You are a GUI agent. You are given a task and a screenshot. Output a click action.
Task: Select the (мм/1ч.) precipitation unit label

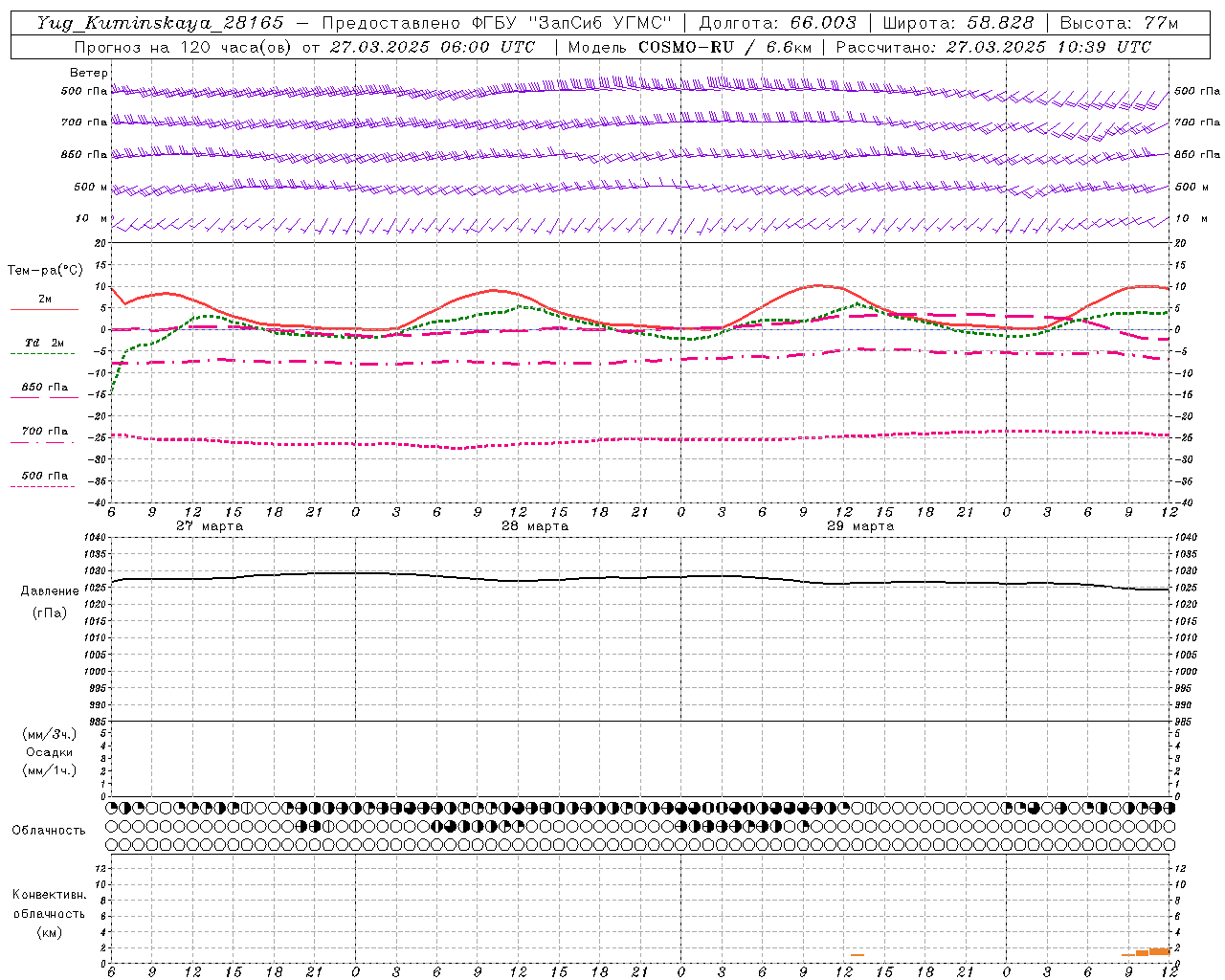pyautogui.click(x=50, y=771)
